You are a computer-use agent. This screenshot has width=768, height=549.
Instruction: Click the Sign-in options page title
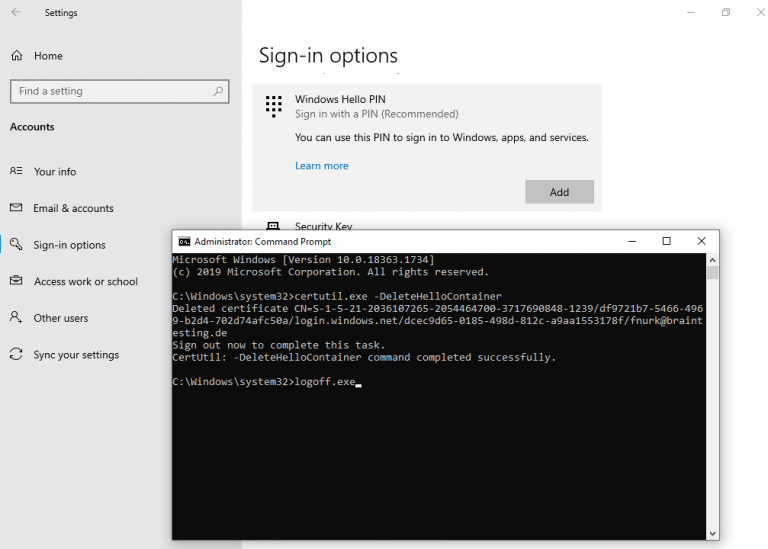tap(328, 55)
